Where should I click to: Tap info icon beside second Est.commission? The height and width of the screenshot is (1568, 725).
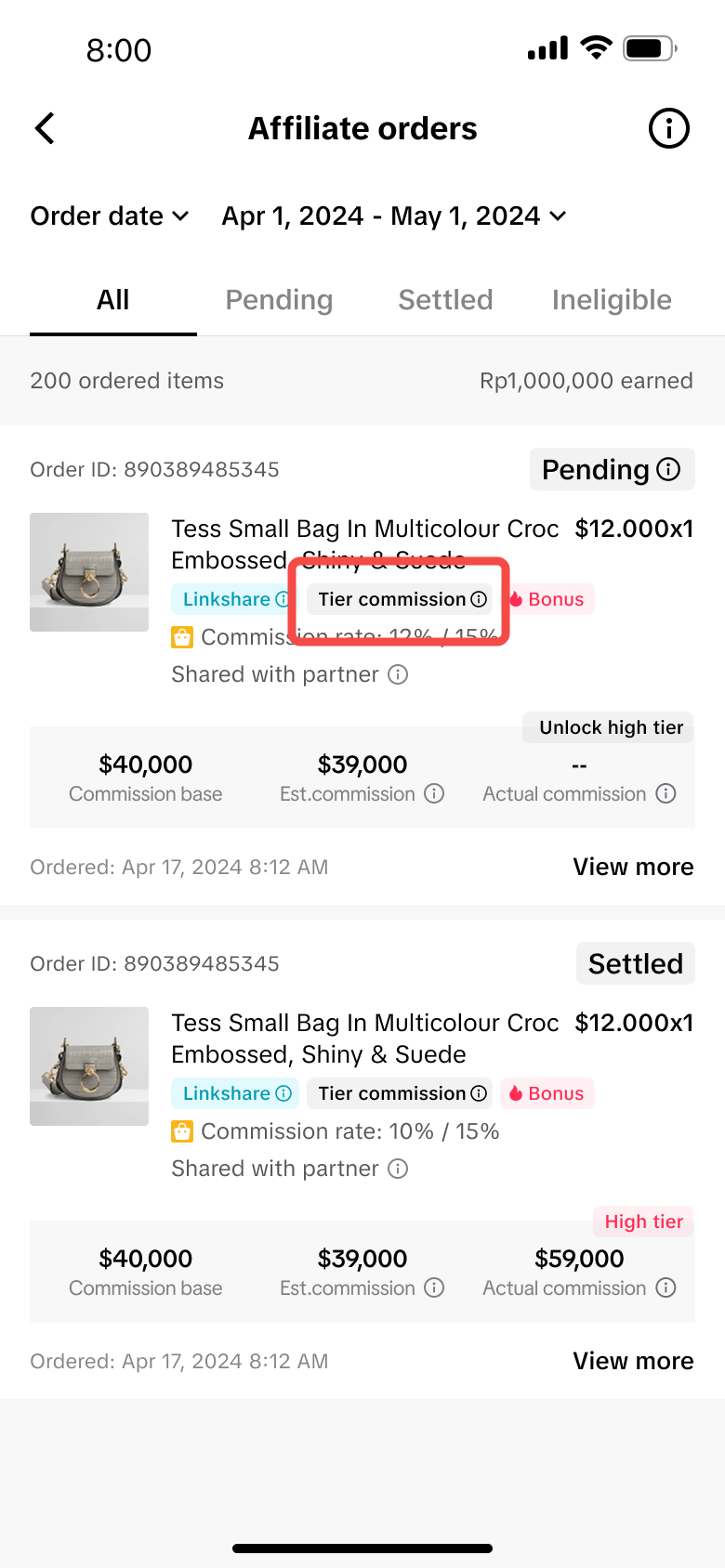(434, 1287)
